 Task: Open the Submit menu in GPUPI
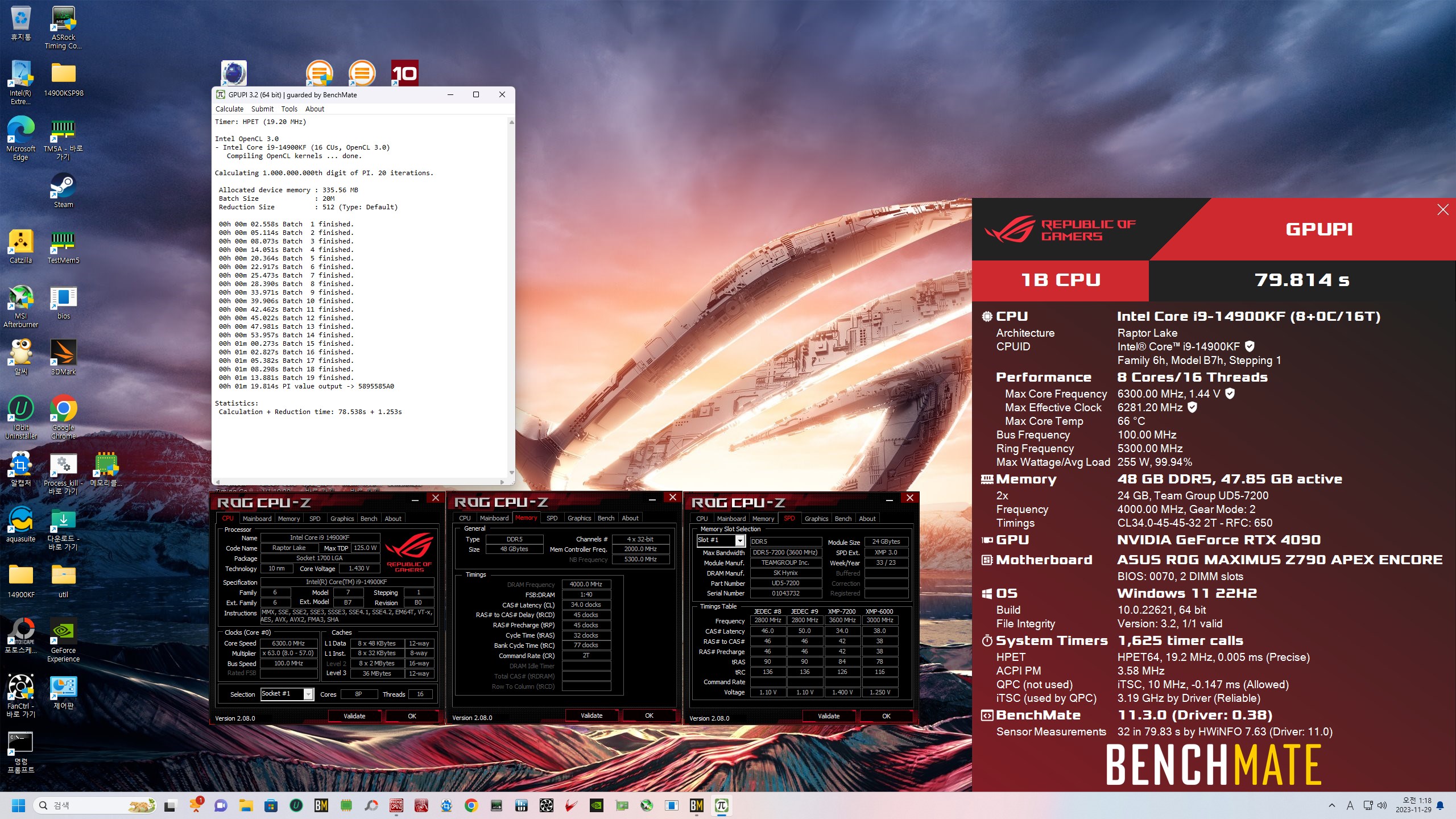tap(262, 109)
